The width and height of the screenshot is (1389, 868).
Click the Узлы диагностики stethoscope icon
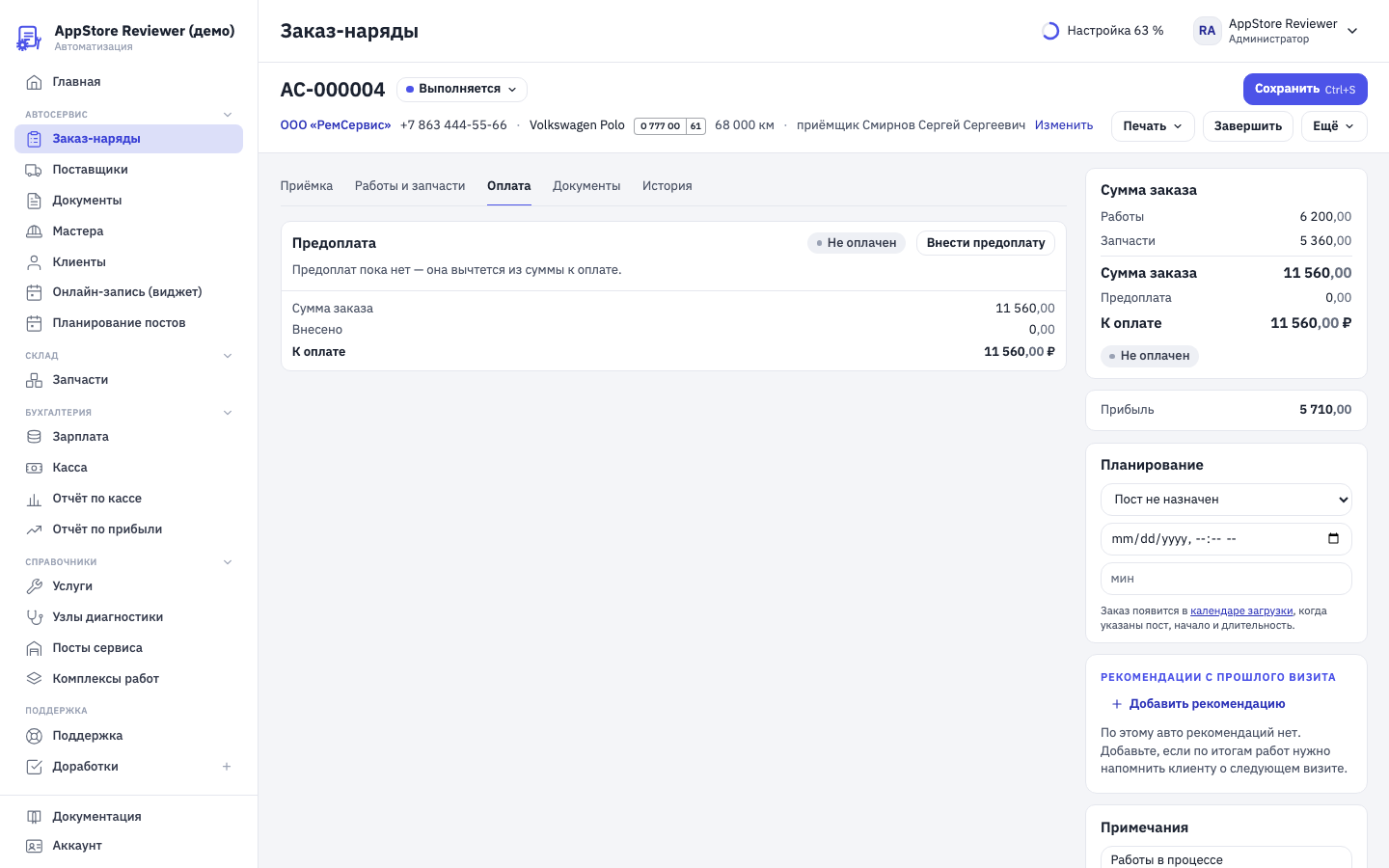34,617
